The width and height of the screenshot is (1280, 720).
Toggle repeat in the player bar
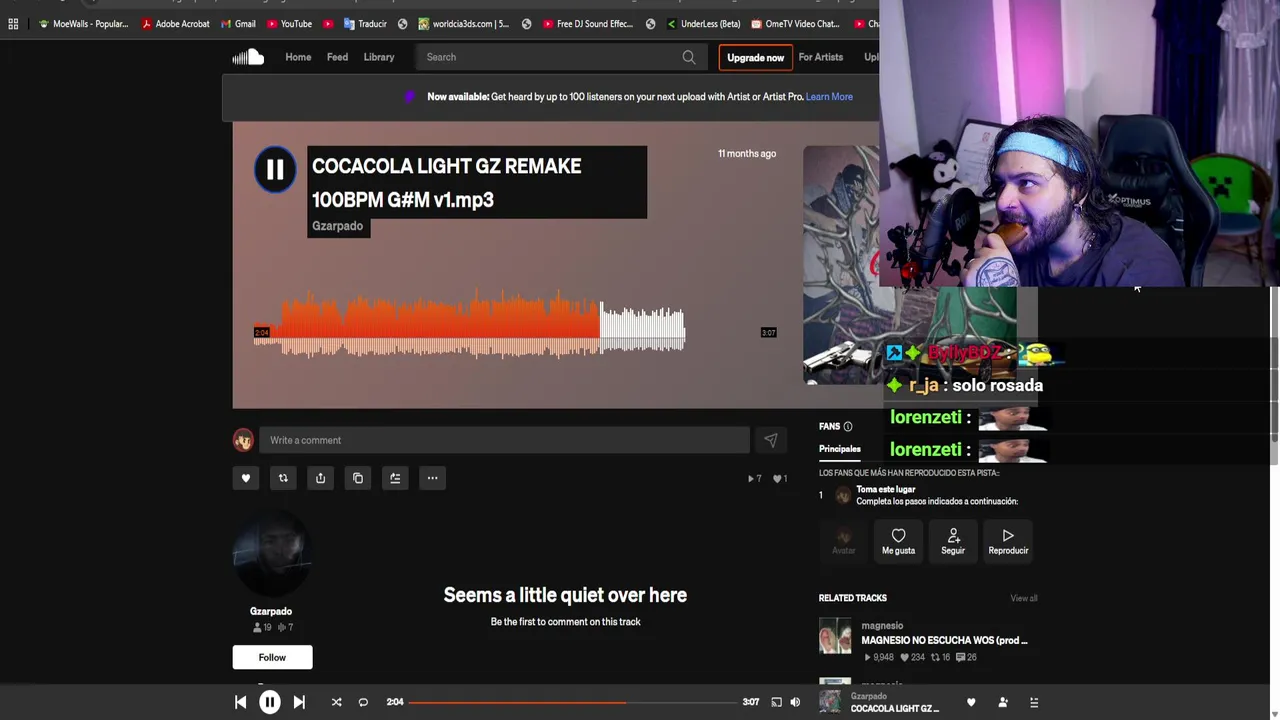pos(363,702)
